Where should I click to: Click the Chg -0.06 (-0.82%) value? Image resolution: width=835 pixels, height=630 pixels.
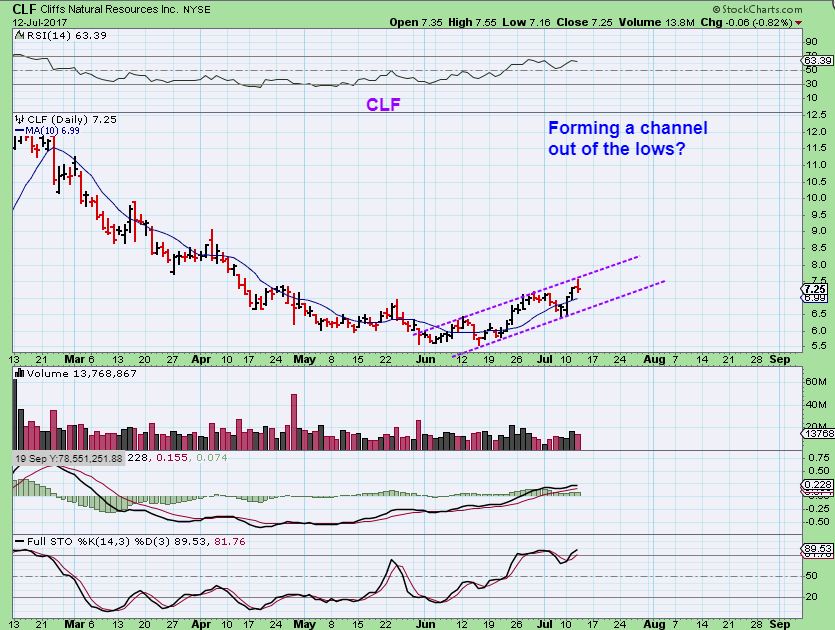747,22
